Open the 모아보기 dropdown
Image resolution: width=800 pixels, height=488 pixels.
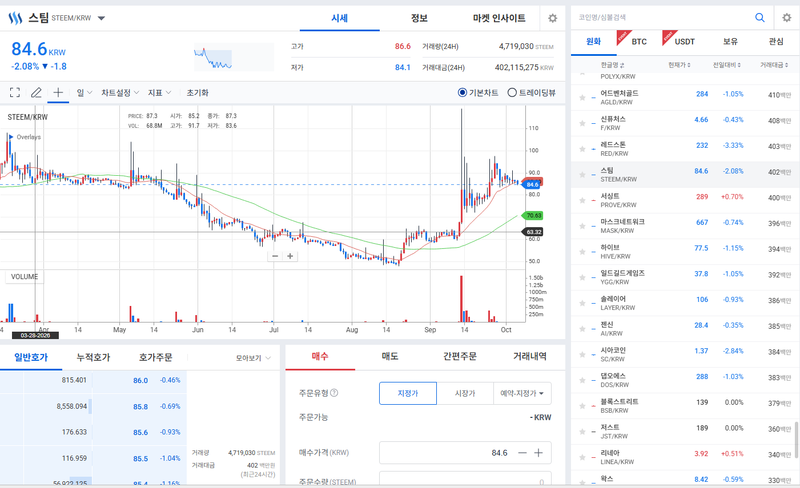pos(253,358)
